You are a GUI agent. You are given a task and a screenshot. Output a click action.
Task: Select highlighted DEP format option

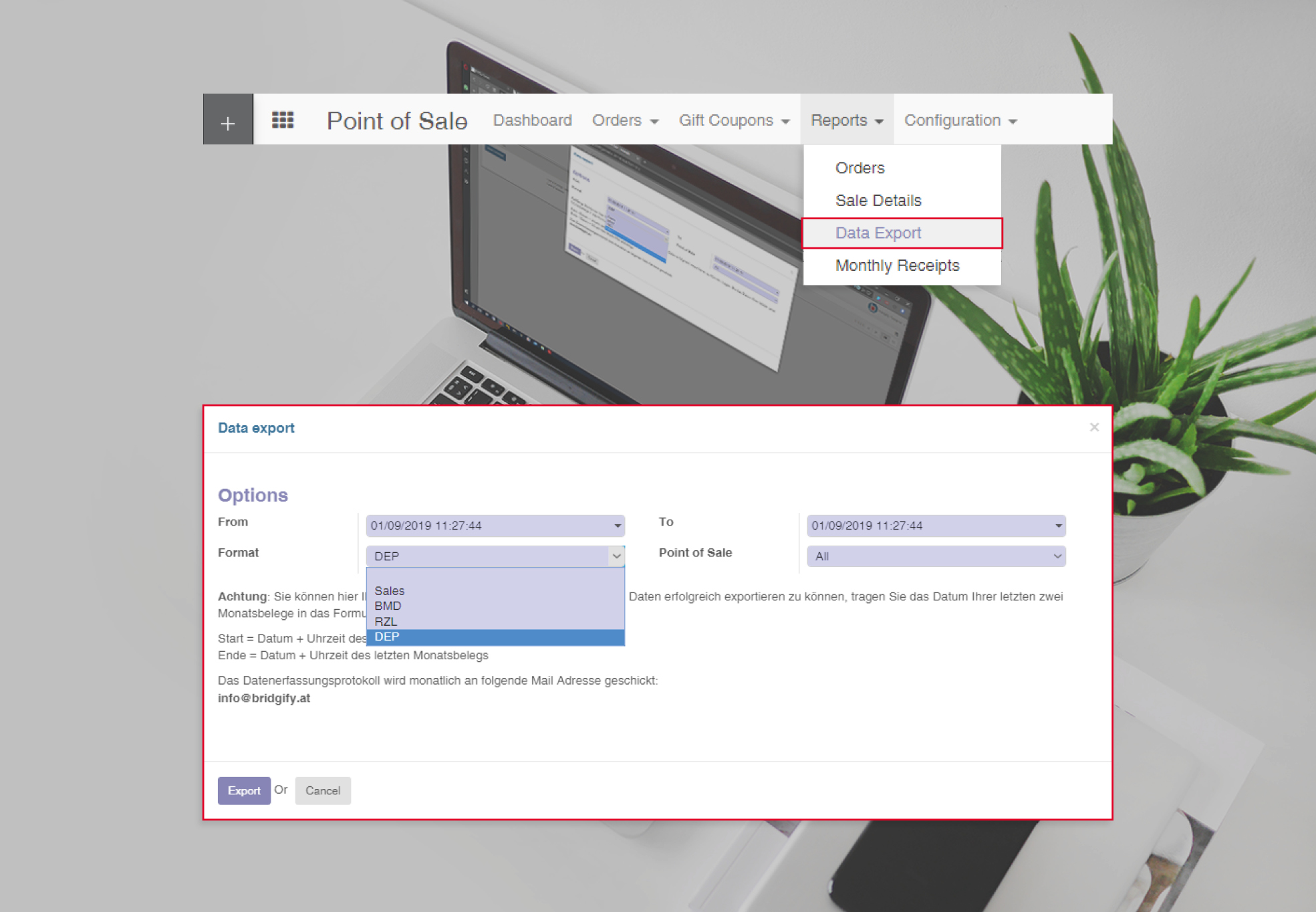coord(495,637)
